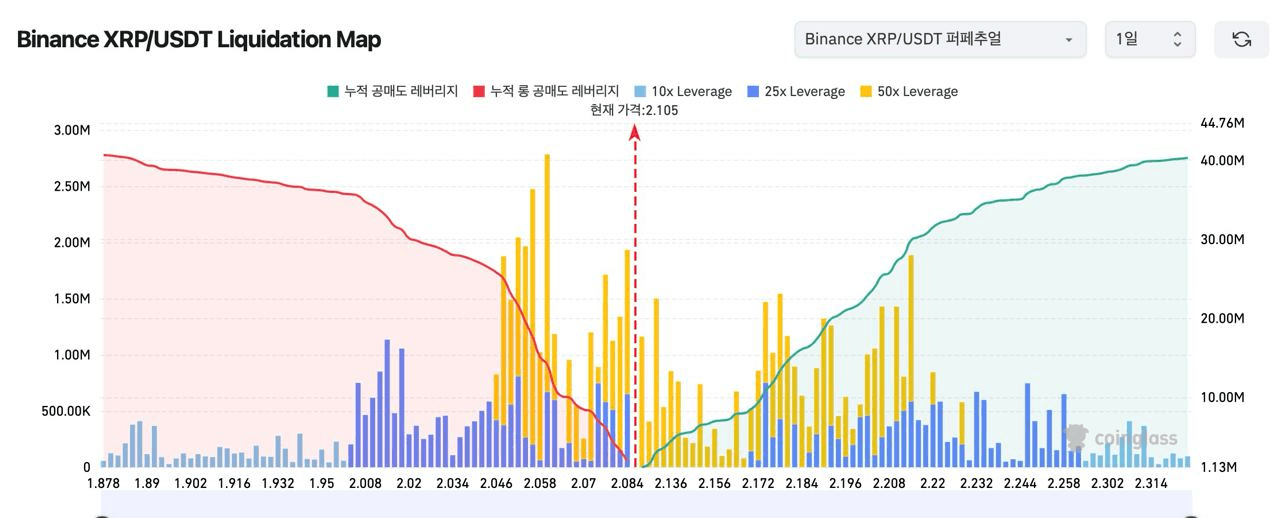Screen dimensions: 1280x518
Task: Click the 2.046 x-axis price label
Action: (x=496, y=484)
